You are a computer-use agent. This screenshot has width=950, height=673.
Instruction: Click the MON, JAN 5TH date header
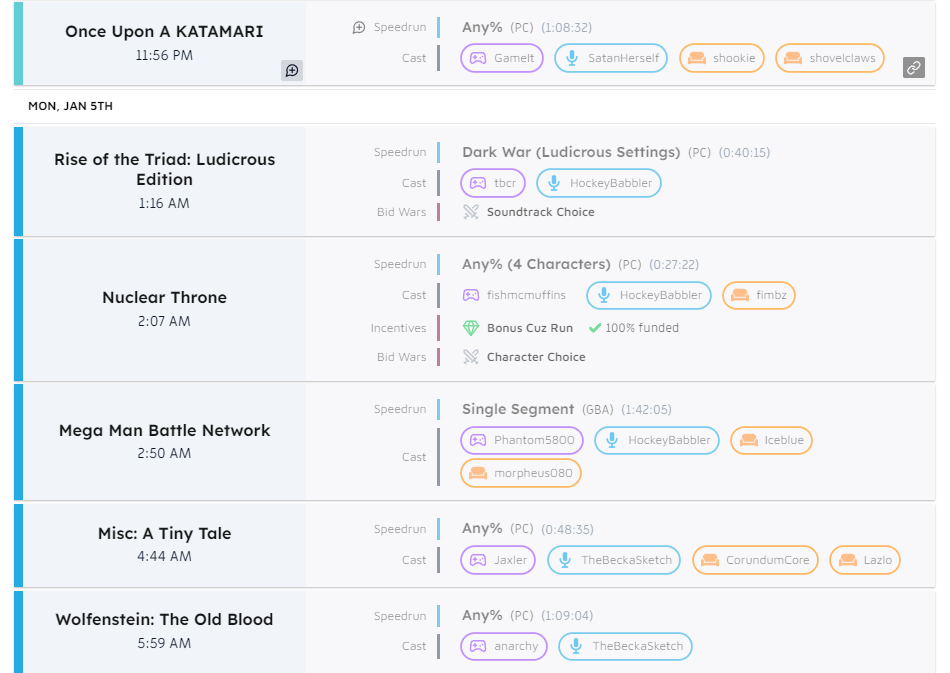point(70,106)
